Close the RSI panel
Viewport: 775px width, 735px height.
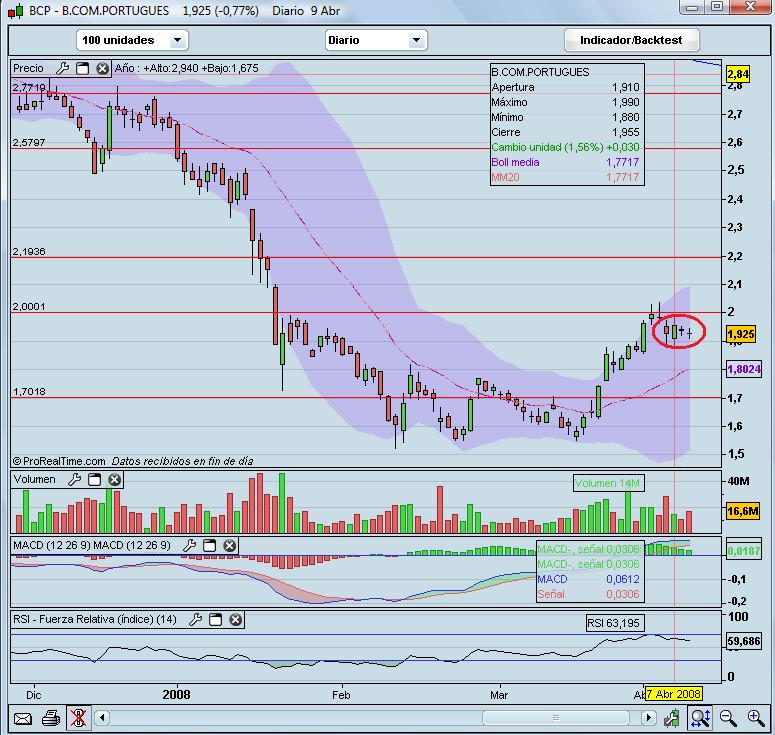236,619
